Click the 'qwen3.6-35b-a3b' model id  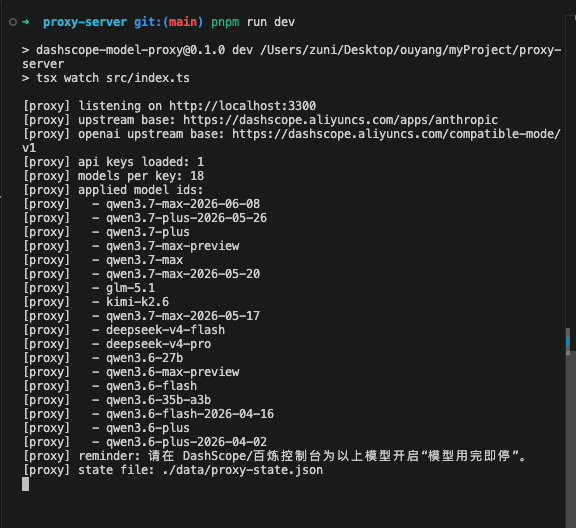point(158,400)
